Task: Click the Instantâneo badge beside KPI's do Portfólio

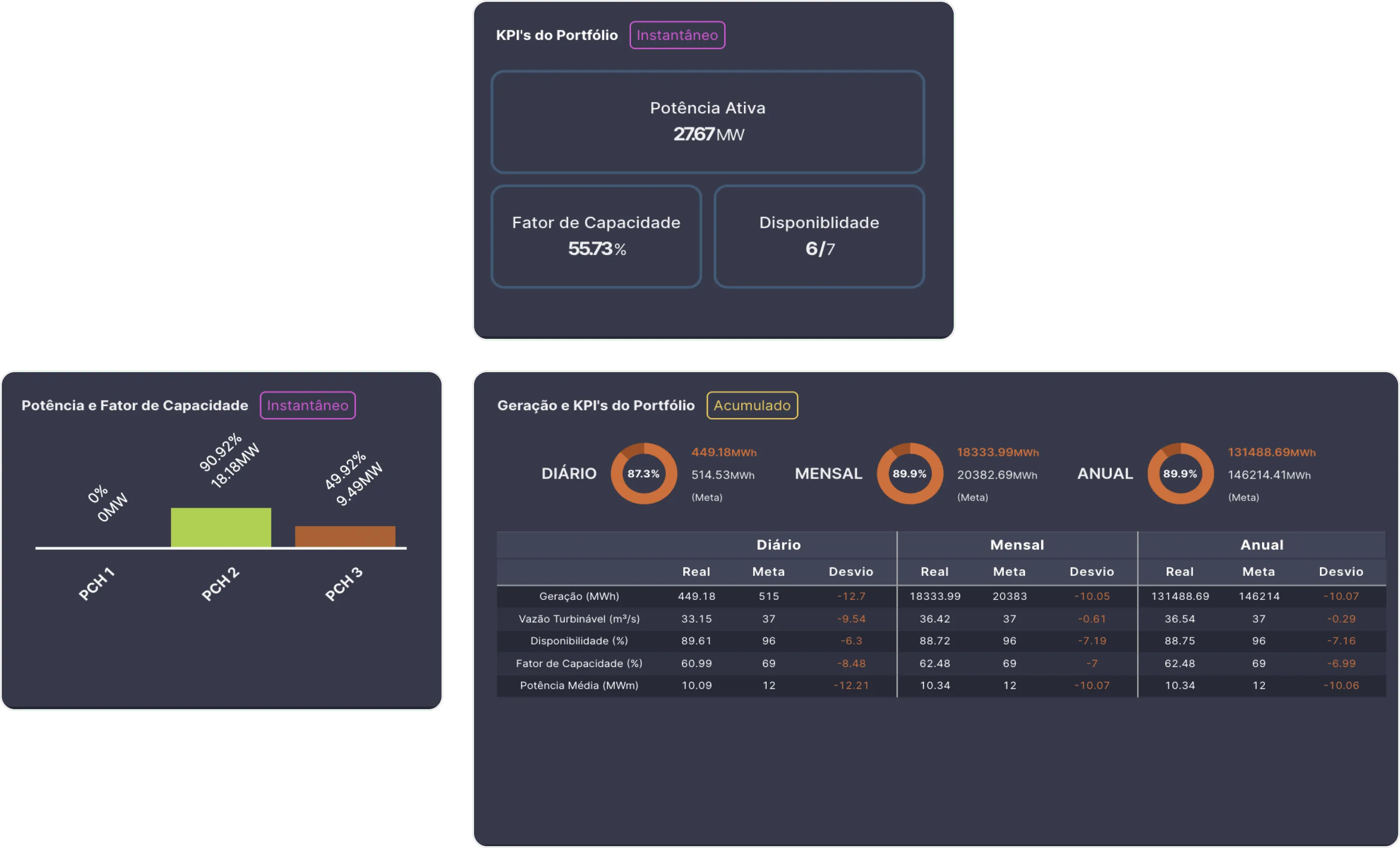Action: coord(677,35)
